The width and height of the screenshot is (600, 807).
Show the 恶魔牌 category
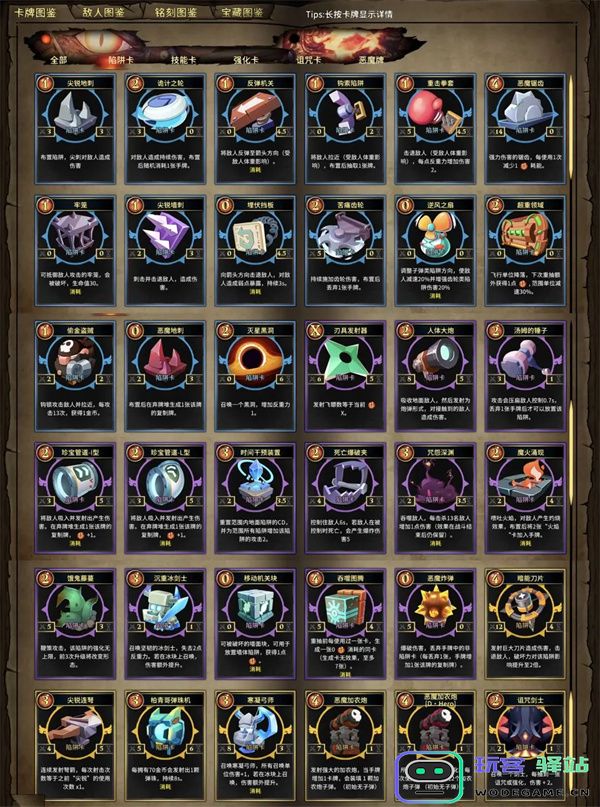click(x=372, y=60)
